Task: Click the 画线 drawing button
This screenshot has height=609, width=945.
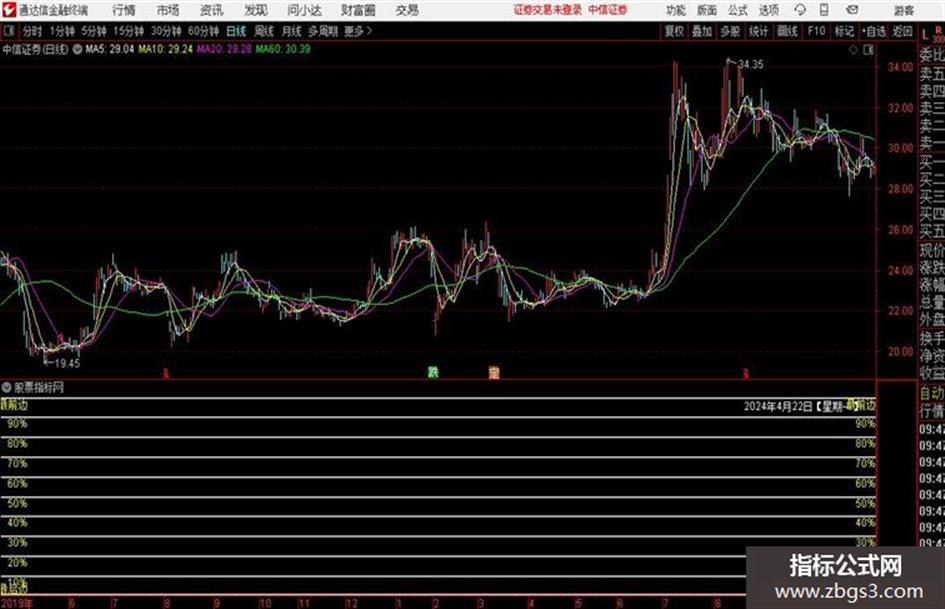Action: click(x=787, y=31)
